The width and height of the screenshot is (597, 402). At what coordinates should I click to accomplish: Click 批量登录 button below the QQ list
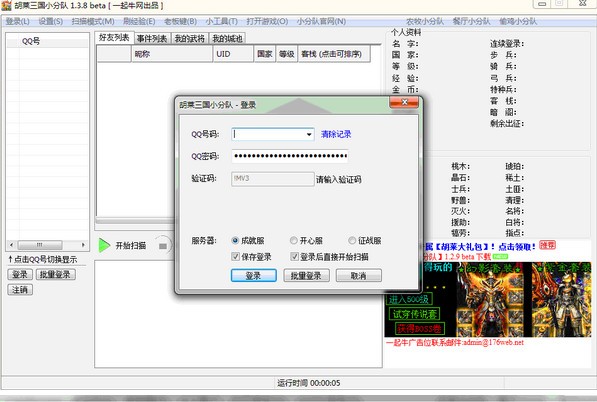[56, 274]
